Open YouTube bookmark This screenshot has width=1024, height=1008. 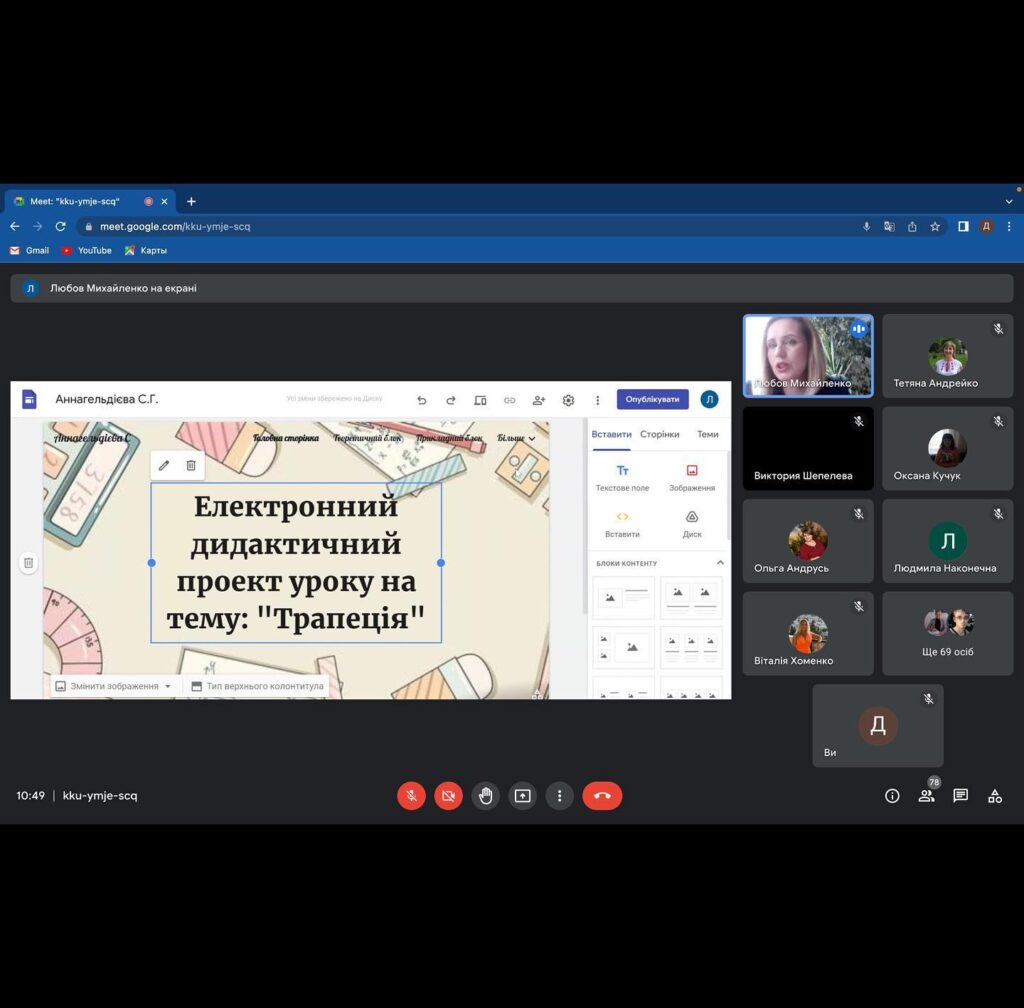[86, 250]
